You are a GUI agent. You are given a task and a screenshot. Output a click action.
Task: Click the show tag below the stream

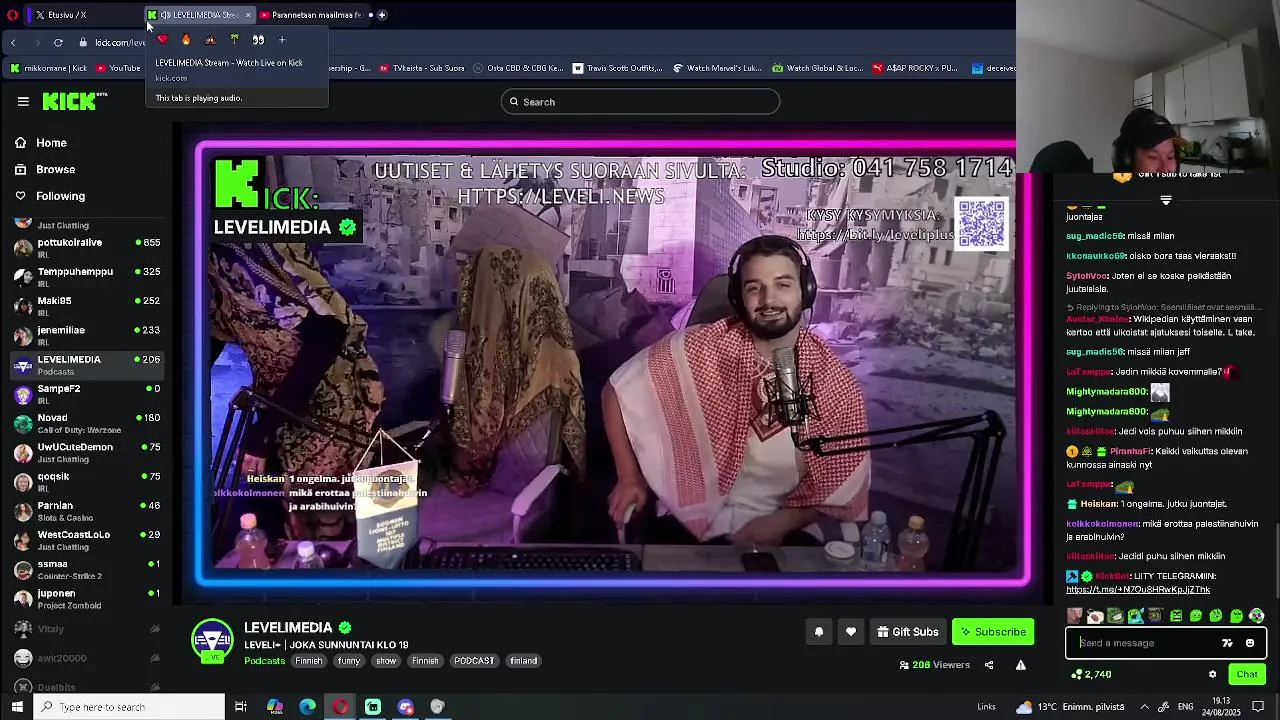tap(386, 661)
